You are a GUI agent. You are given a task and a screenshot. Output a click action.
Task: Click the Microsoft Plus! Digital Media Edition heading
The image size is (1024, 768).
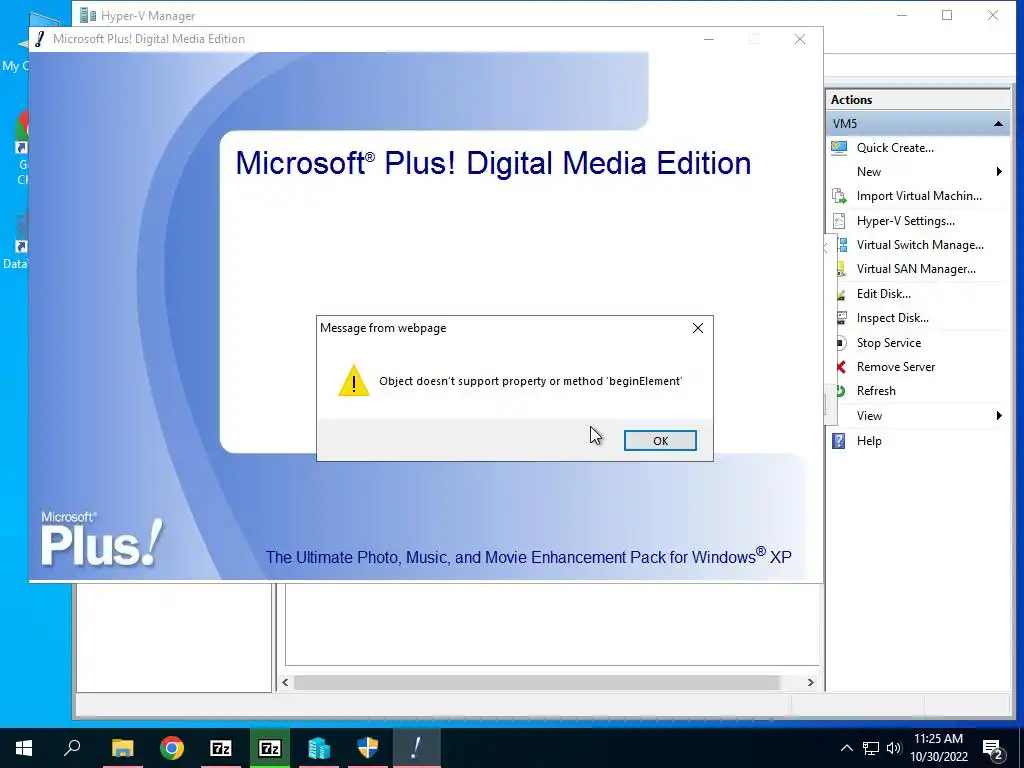[493, 163]
